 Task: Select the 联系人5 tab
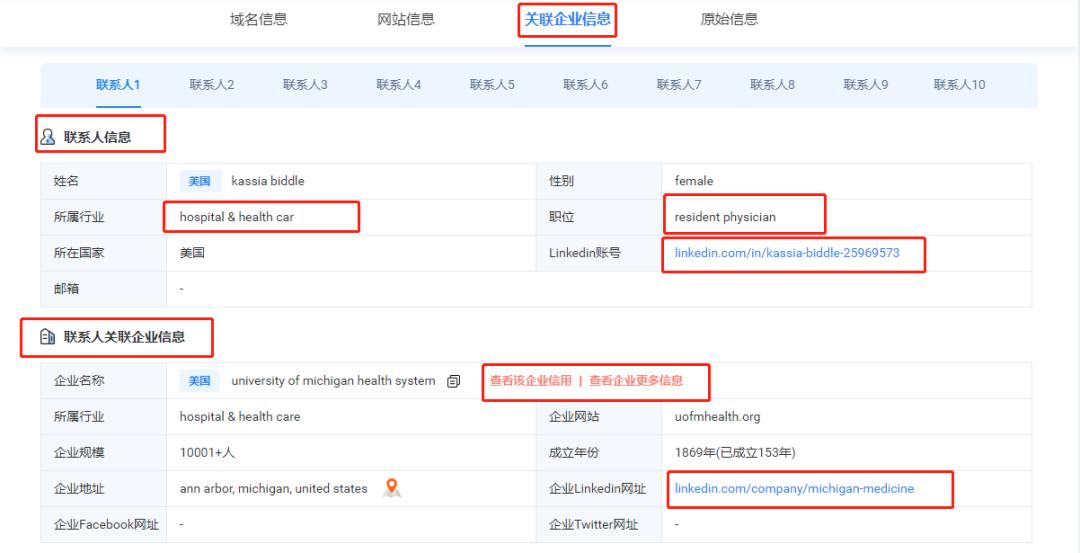click(x=492, y=85)
